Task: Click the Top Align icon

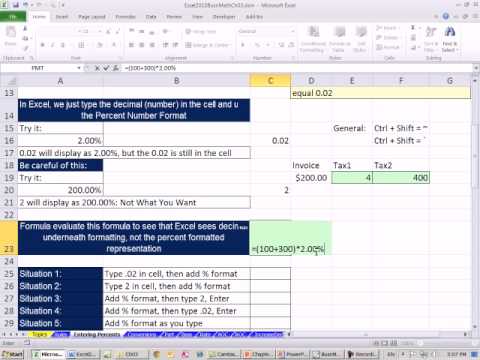Action: (131, 32)
